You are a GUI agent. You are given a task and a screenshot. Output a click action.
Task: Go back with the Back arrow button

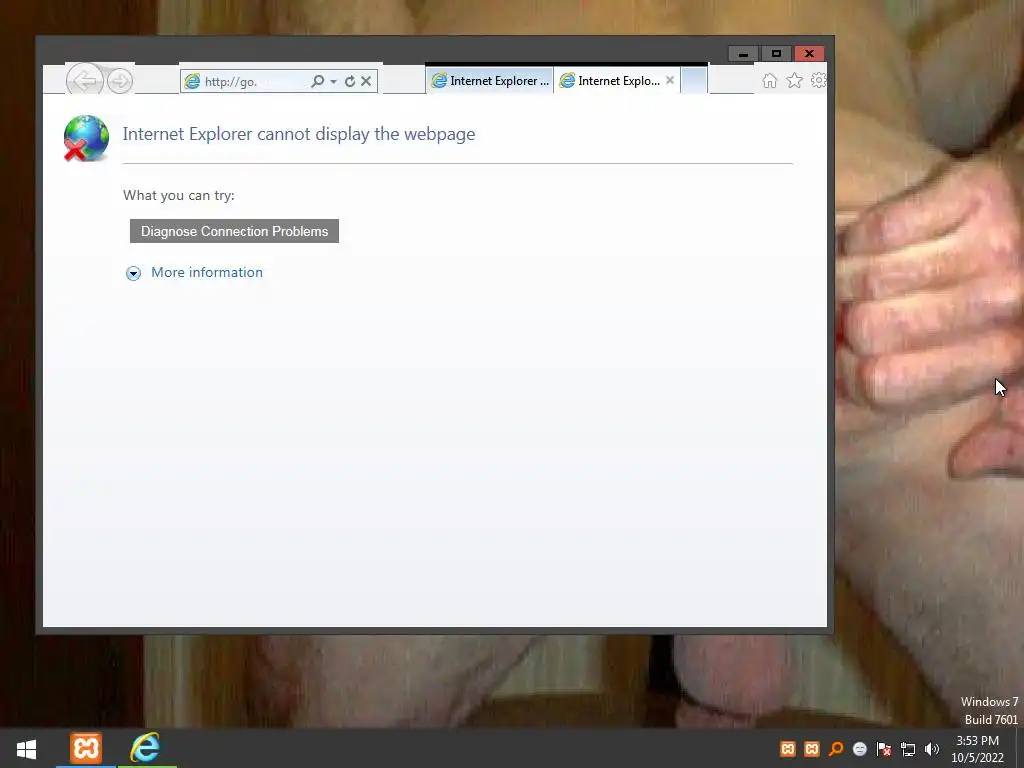(84, 81)
